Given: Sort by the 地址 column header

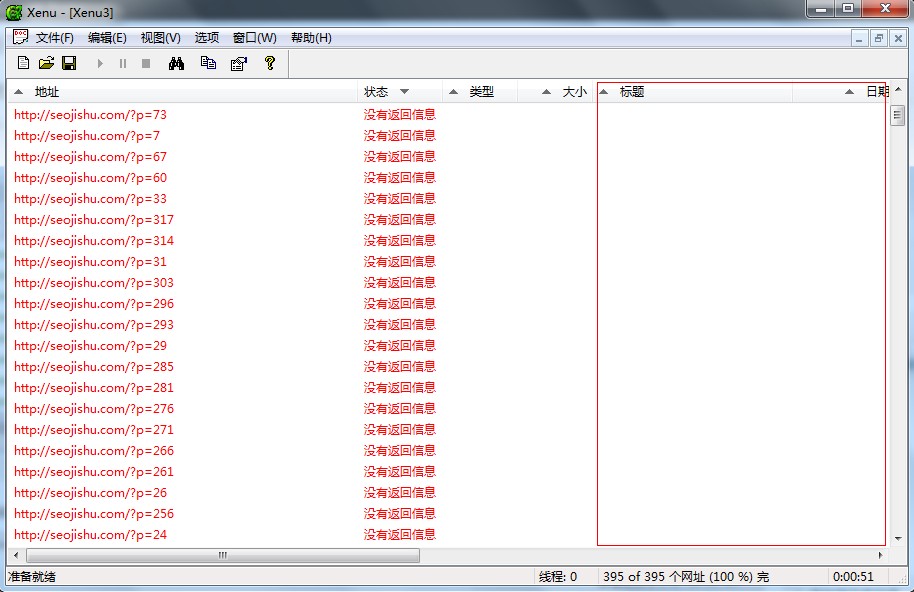Looking at the screenshot, I should tap(47, 92).
